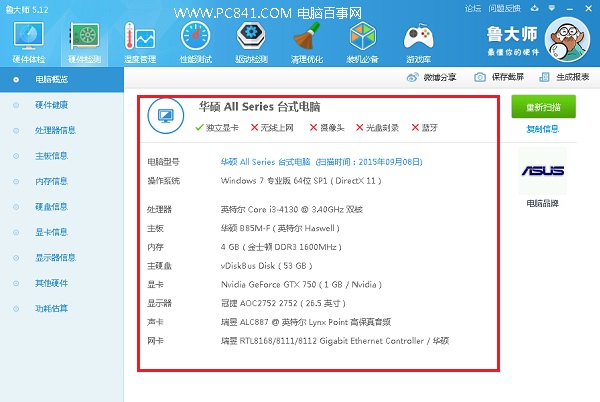The width and height of the screenshot is (600, 402).
Task: Click the Windows 7 专业版 operating system text
Action: pyautogui.click(x=301, y=181)
